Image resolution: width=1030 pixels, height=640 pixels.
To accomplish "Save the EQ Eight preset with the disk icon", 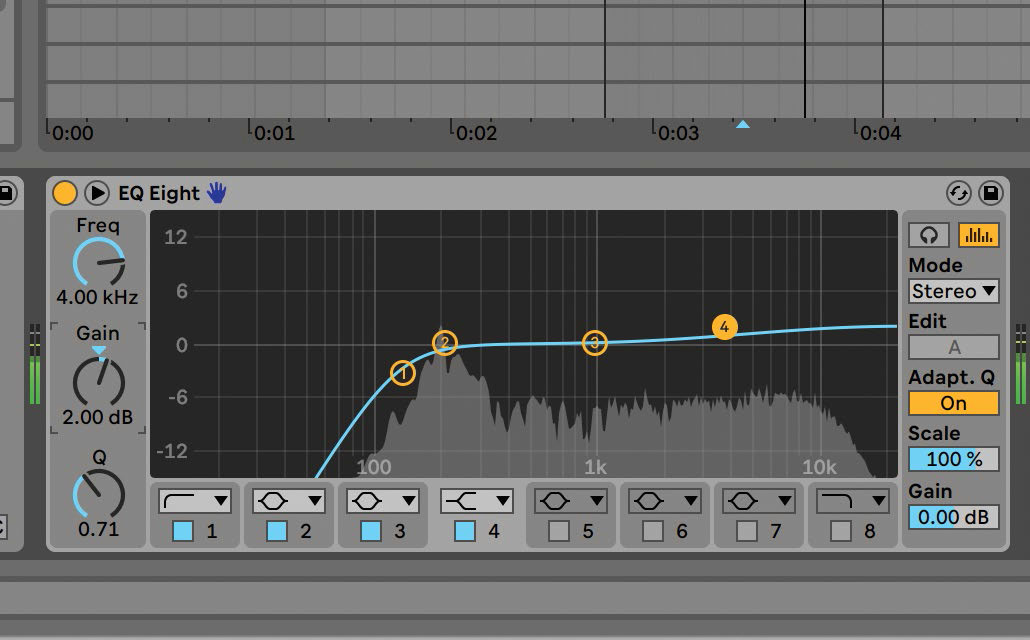I will coord(991,193).
